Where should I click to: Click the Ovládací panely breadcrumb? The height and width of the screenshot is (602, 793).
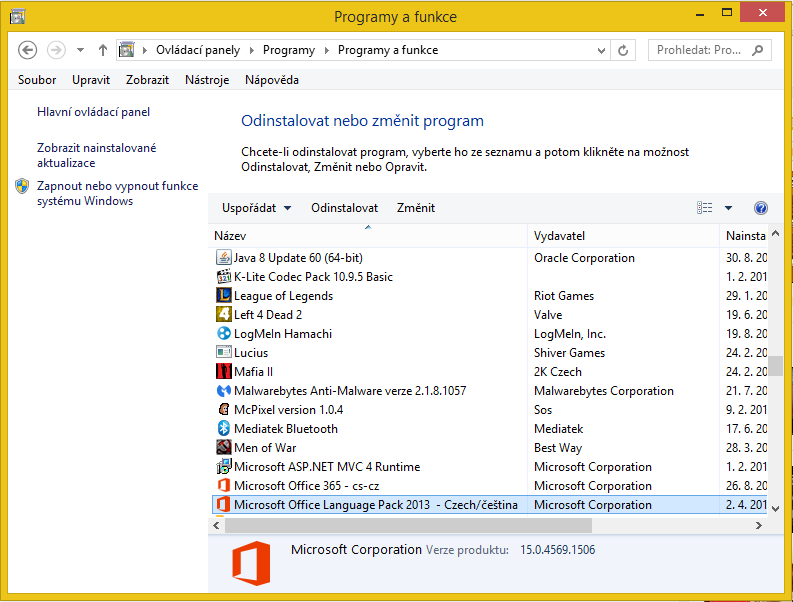[x=198, y=50]
